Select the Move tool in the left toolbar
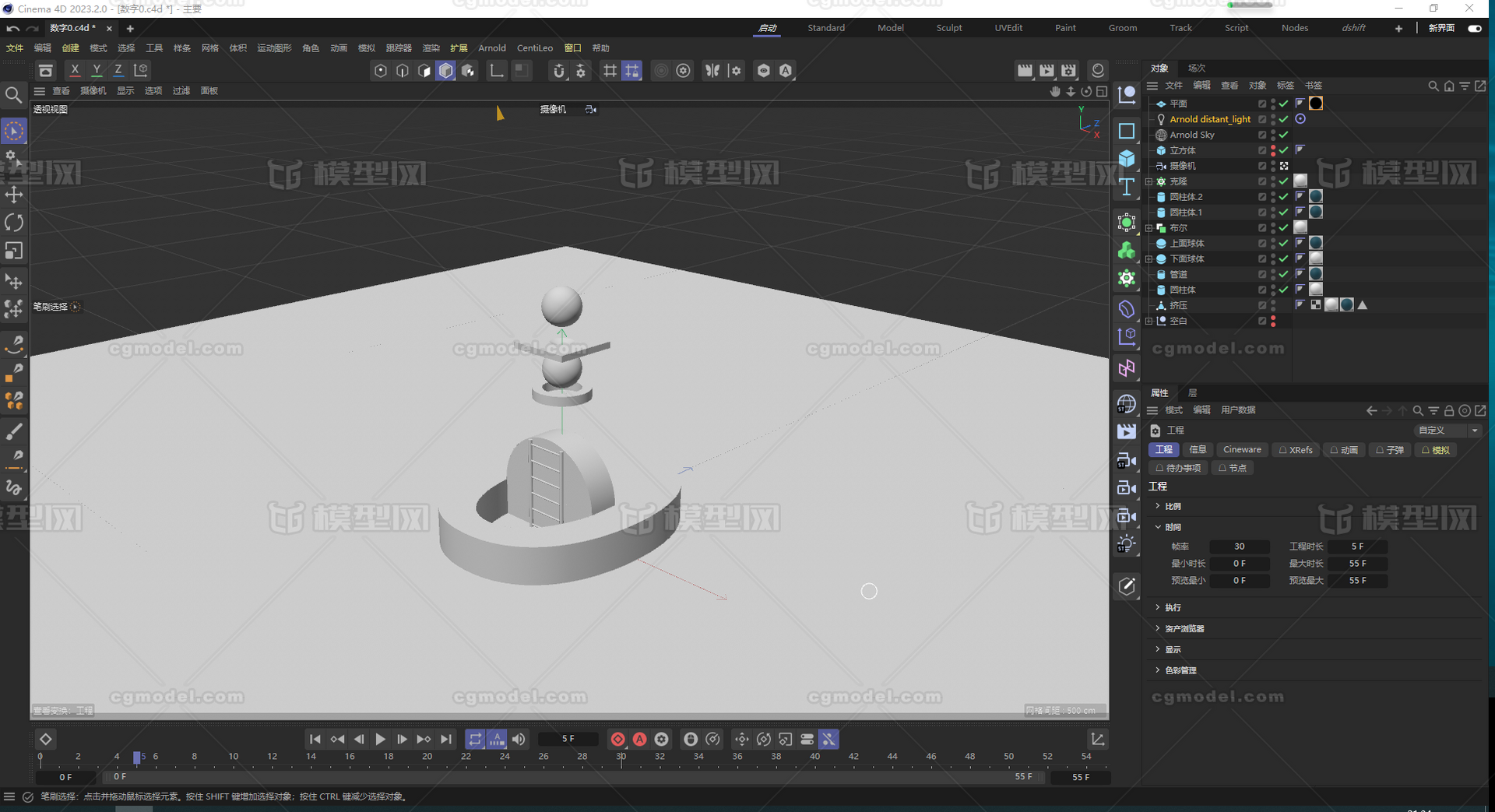 pos(14,195)
